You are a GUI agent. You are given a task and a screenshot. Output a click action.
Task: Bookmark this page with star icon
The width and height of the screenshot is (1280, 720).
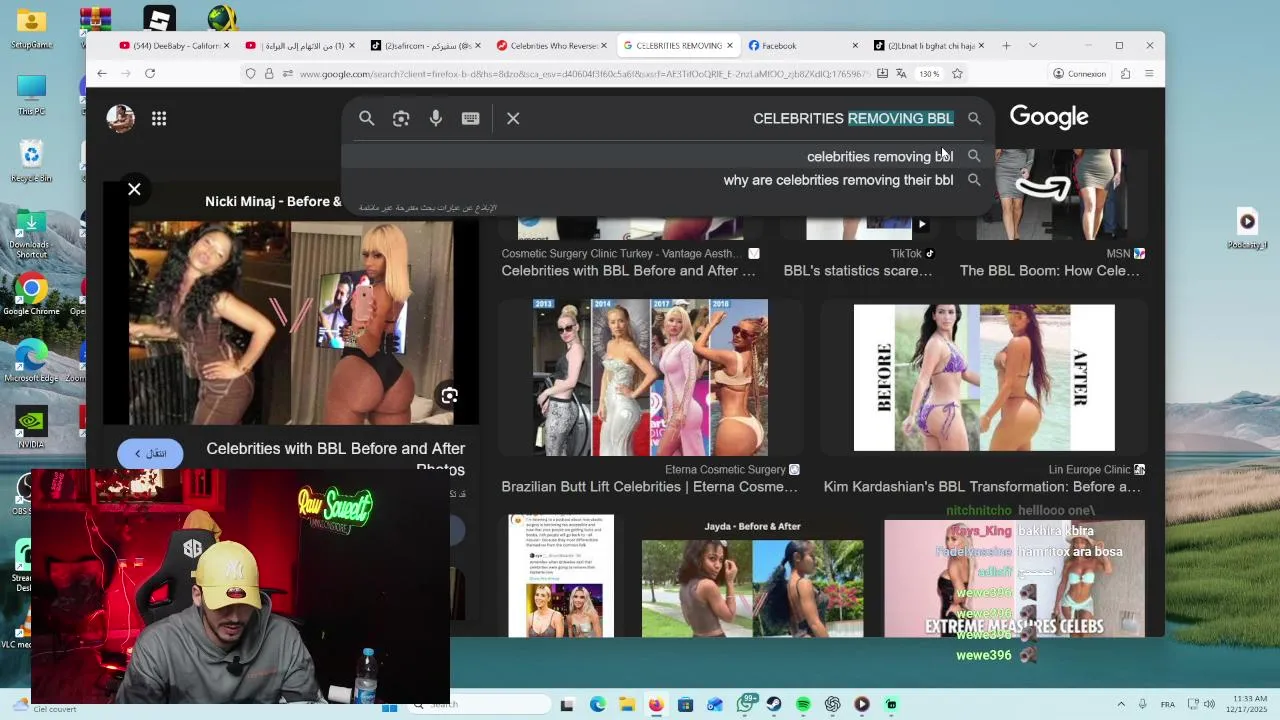(x=957, y=73)
